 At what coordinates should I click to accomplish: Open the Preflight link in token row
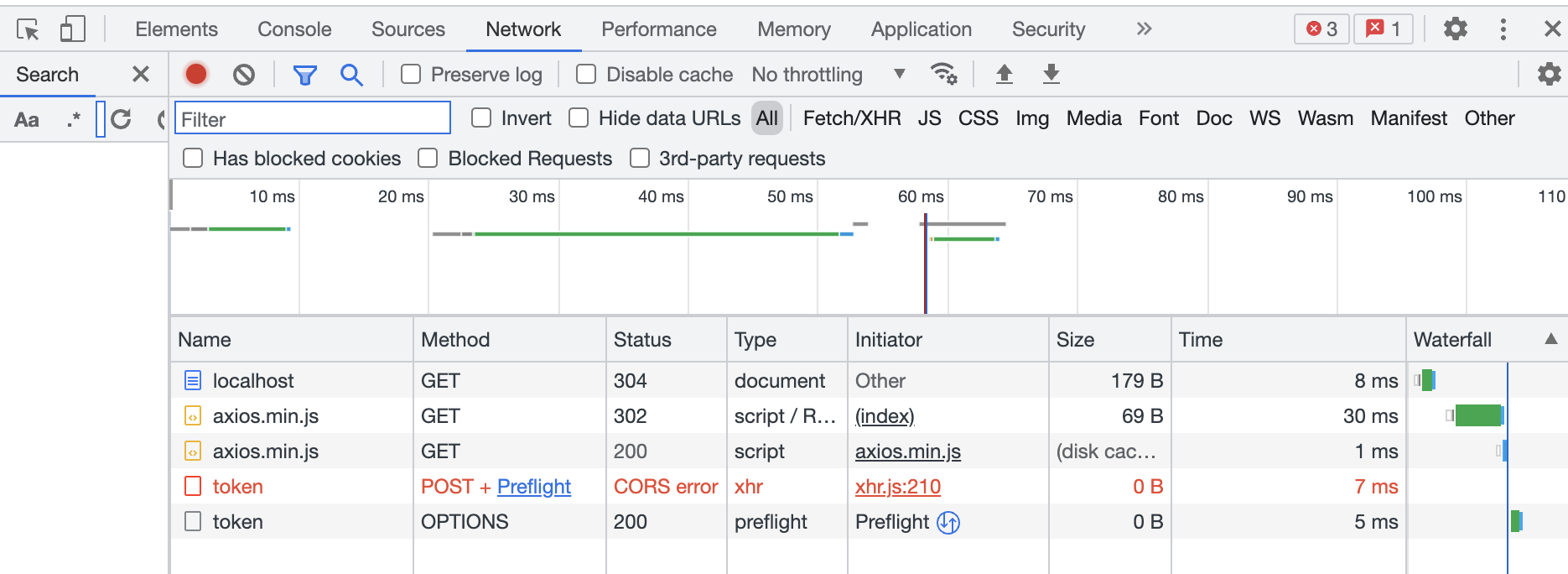coord(533,487)
